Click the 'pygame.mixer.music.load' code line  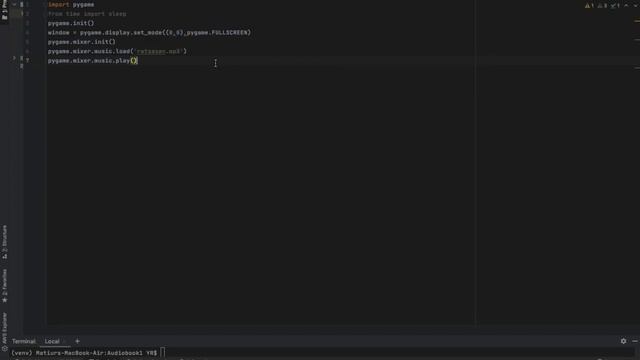pyautogui.click(x=117, y=51)
